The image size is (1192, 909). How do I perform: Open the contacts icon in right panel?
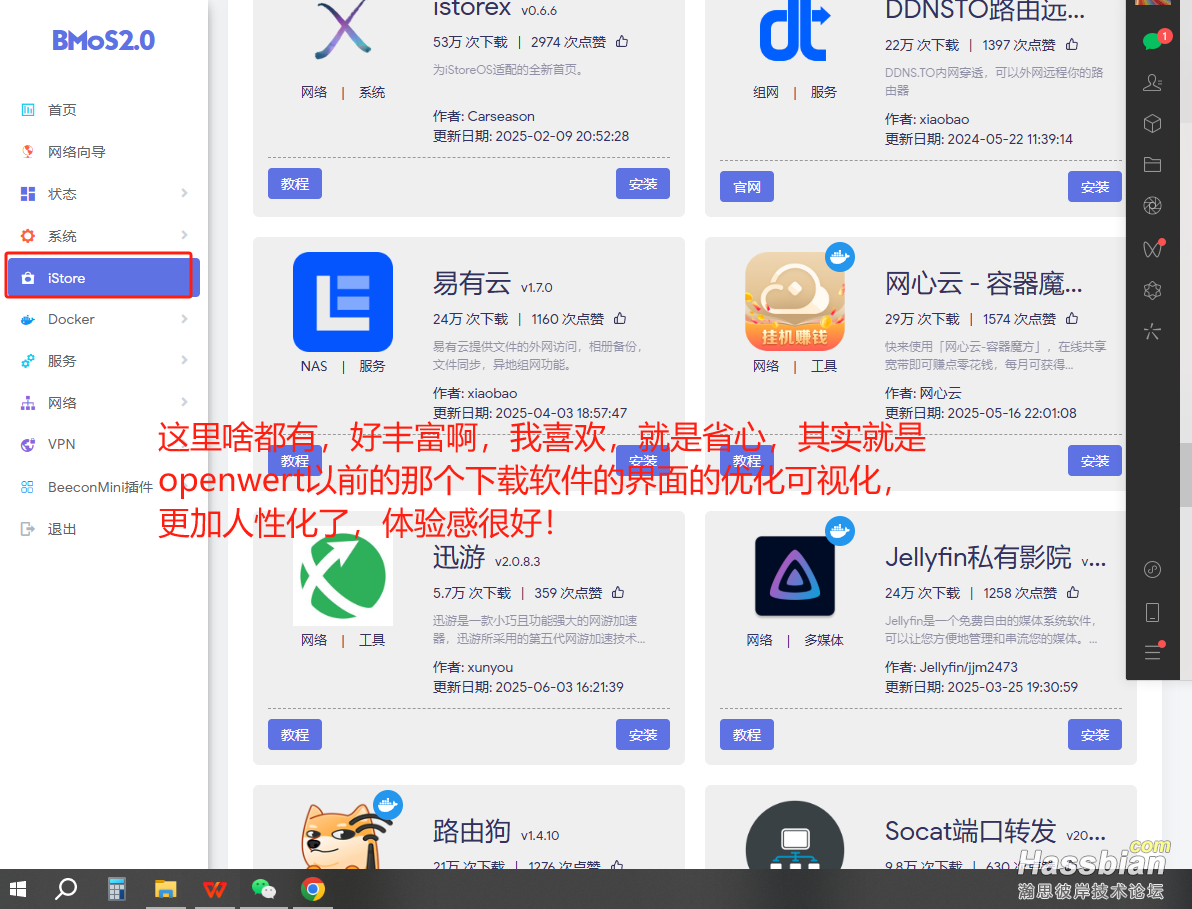pos(1152,82)
